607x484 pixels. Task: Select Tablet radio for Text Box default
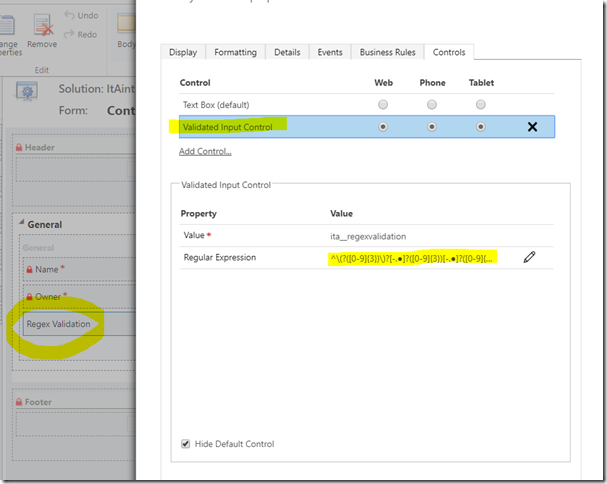[480, 105]
